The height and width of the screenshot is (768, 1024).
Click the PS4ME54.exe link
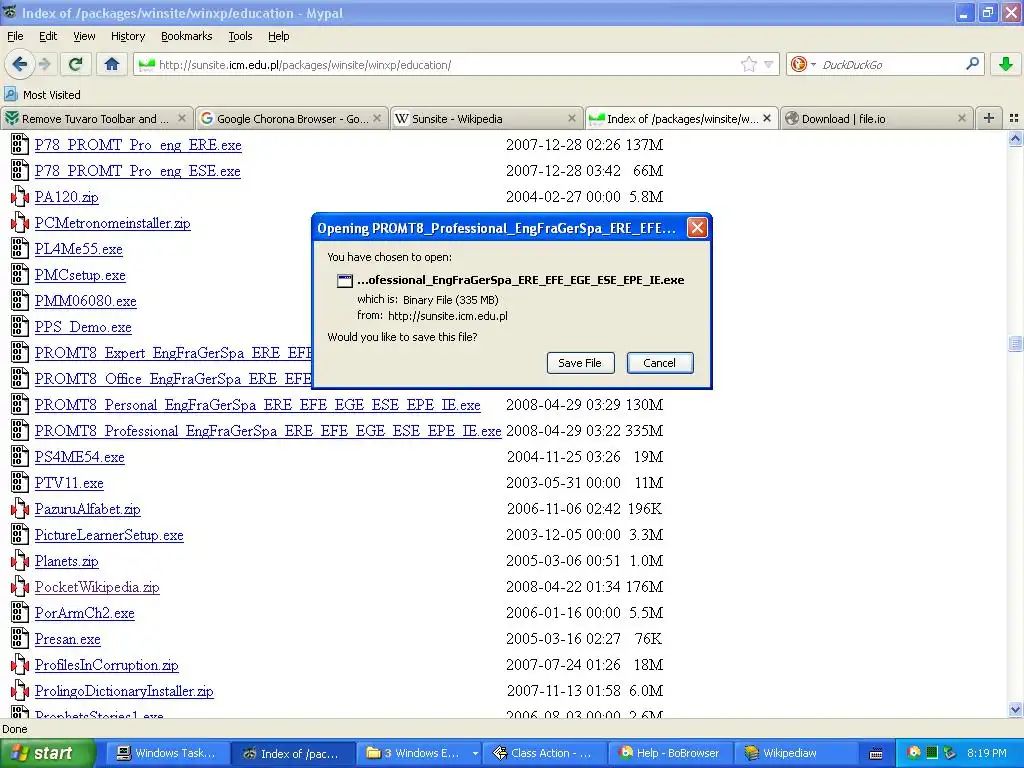[x=80, y=457]
